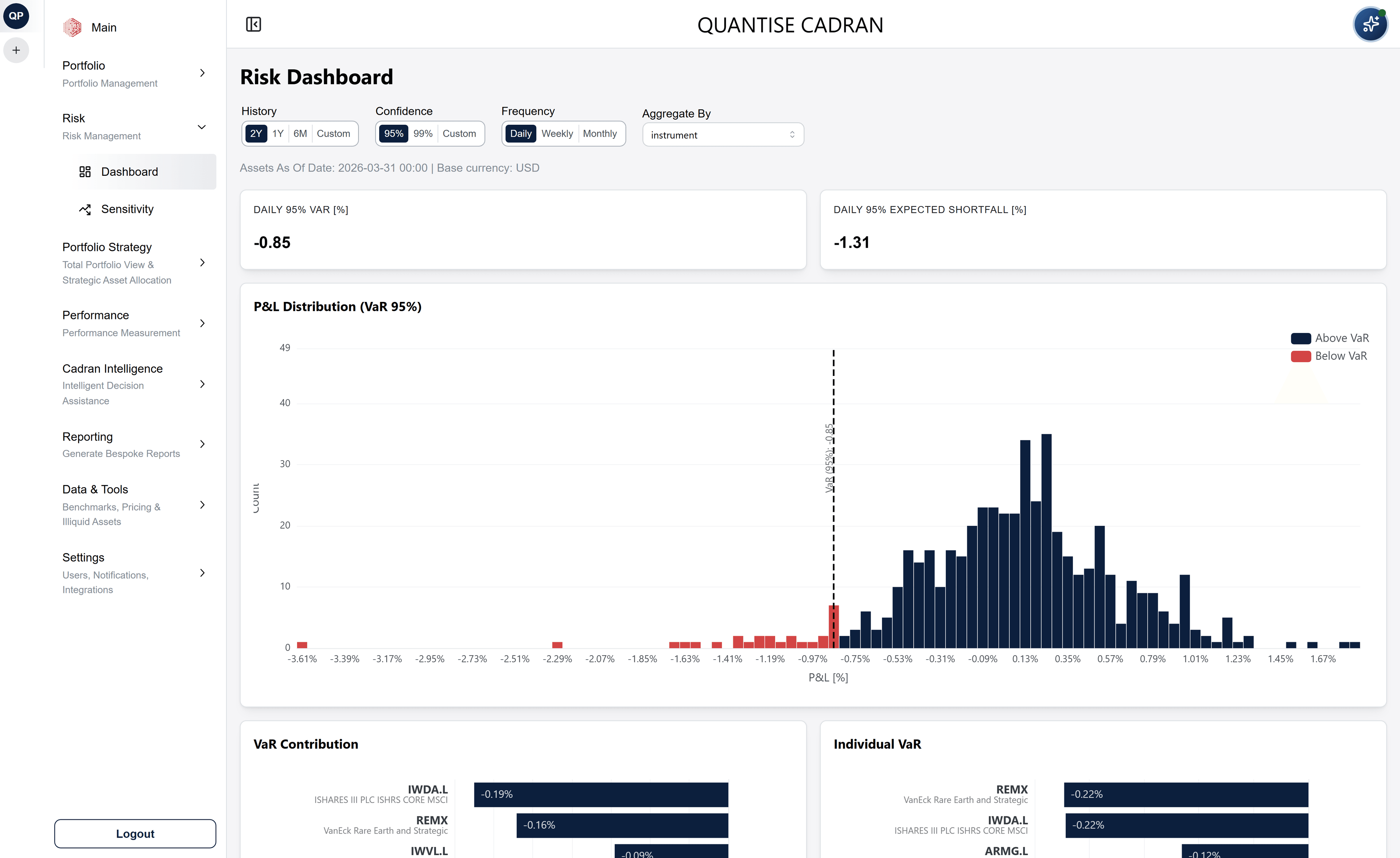Open the Reporting section label
Screen dimensions: 1400x858
point(87,436)
